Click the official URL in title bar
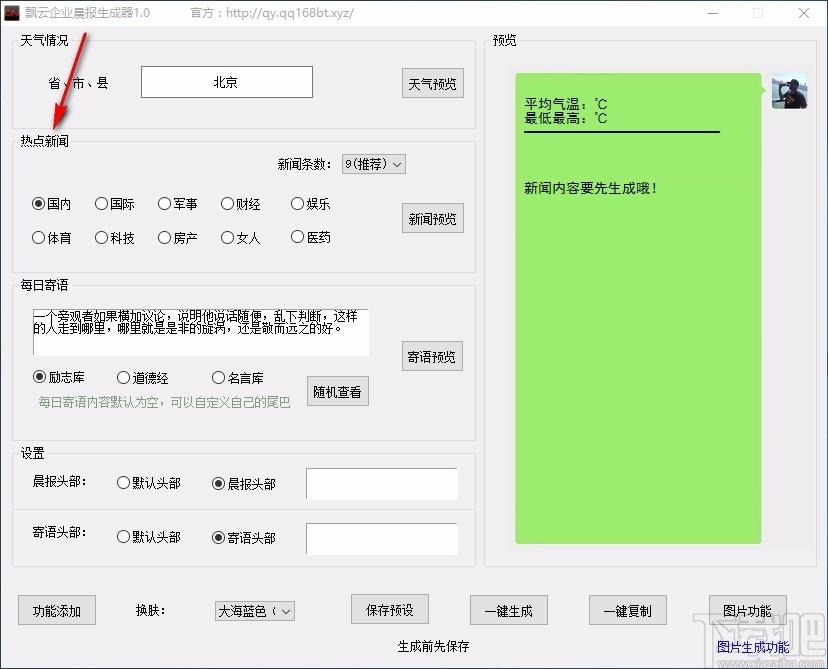The height and width of the screenshot is (669, 828). coord(290,13)
